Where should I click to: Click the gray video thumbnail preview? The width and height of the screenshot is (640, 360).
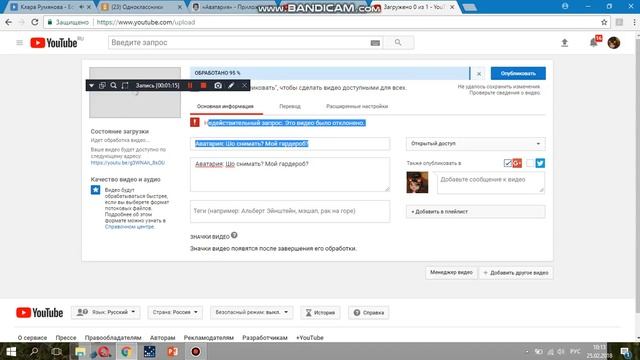[135, 93]
